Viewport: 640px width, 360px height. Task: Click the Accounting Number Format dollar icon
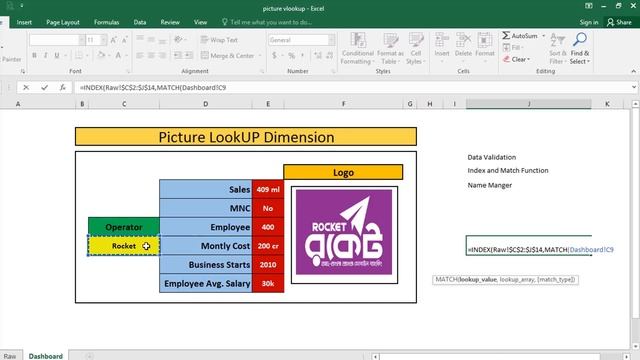[274, 55]
